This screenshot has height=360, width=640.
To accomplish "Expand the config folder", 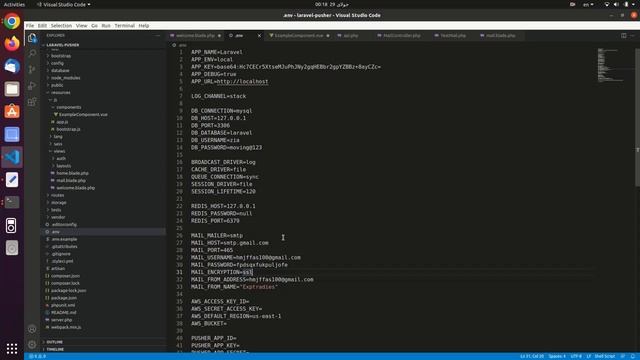I will (x=57, y=63).
